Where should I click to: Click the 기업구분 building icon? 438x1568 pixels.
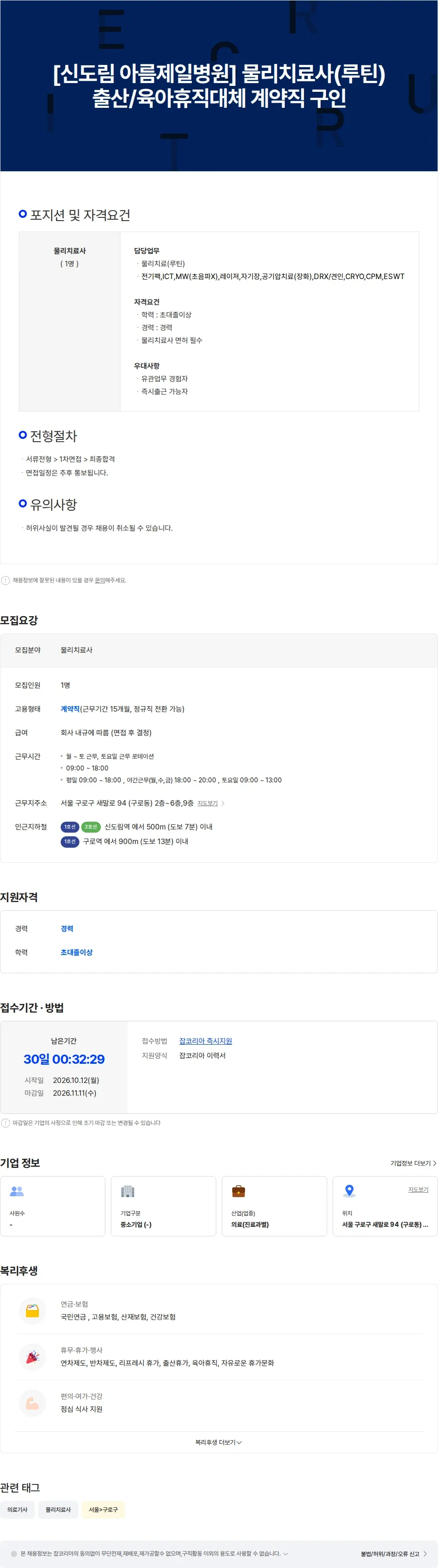click(127, 1191)
